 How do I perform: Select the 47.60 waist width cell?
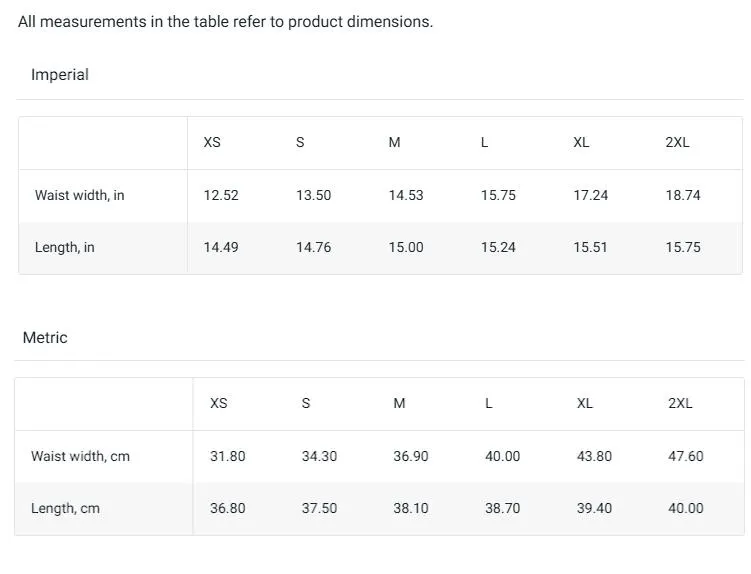point(685,456)
